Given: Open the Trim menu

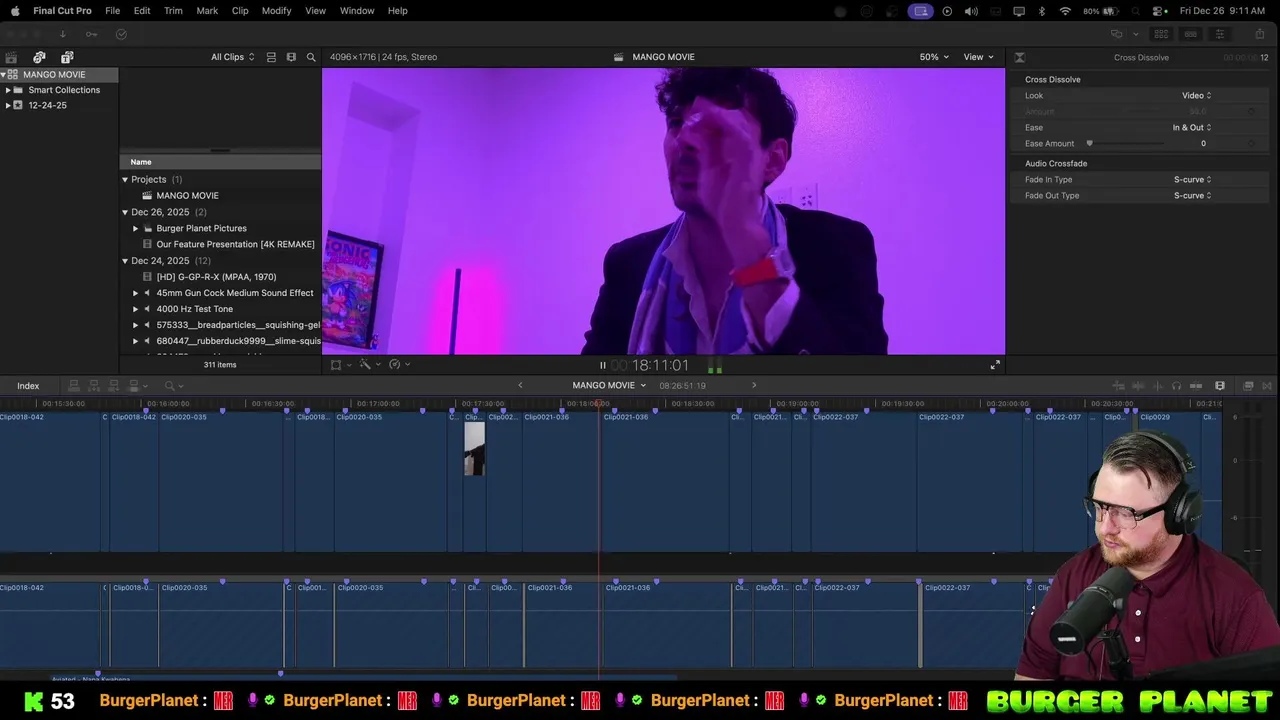Looking at the screenshot, I should click(x=173, y=11).
